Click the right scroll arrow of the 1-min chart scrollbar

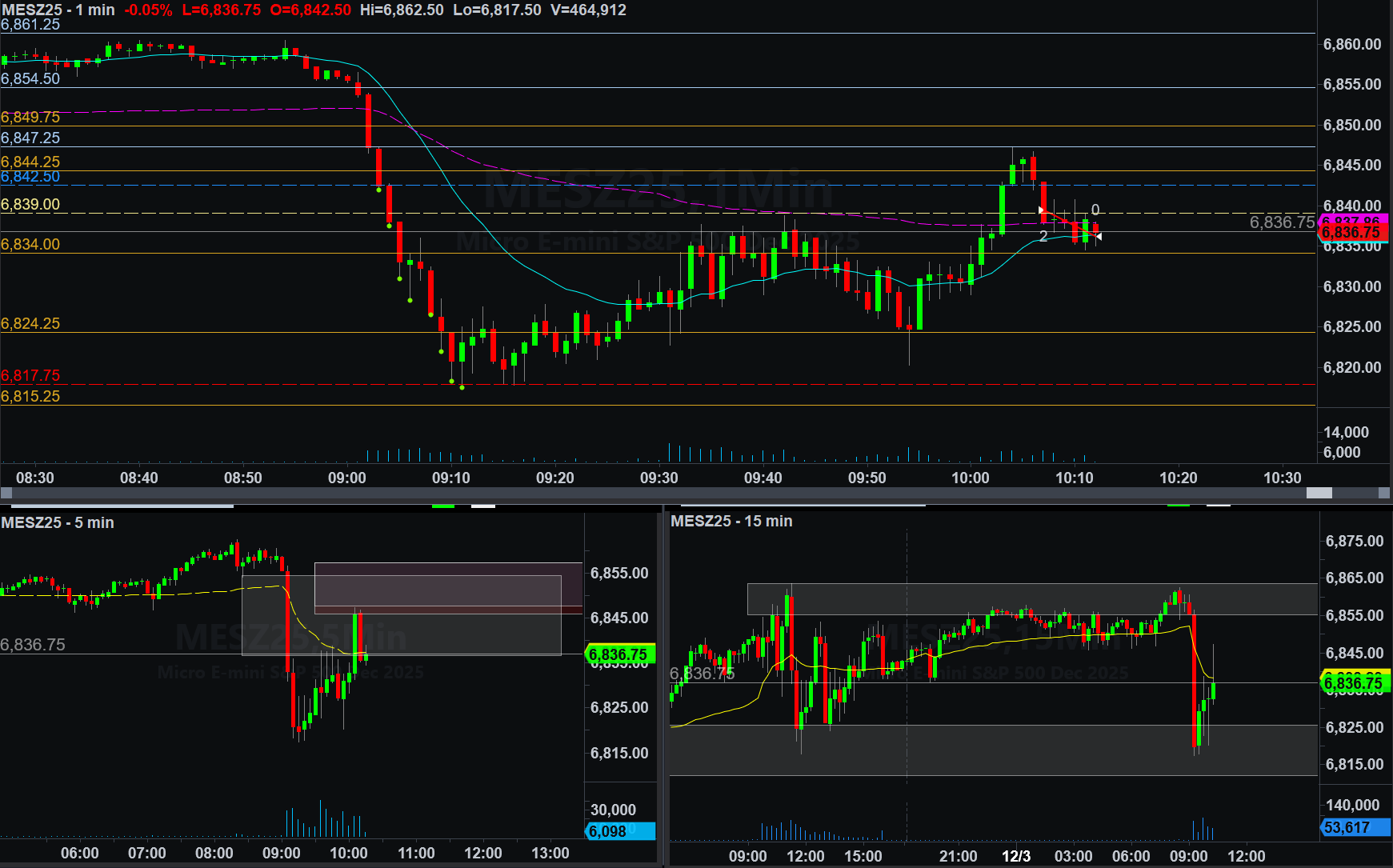click(1385, 494)
